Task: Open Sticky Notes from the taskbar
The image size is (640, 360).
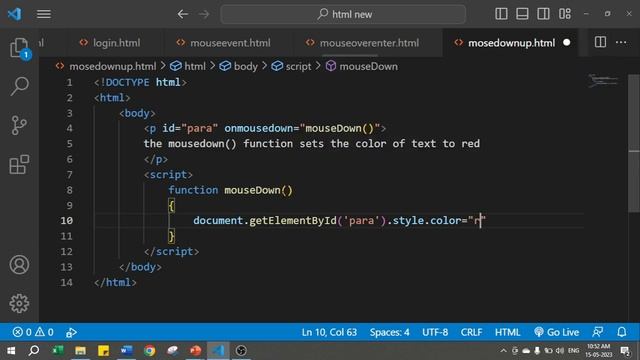Action: pyautogui.click(x=103, y=351)
